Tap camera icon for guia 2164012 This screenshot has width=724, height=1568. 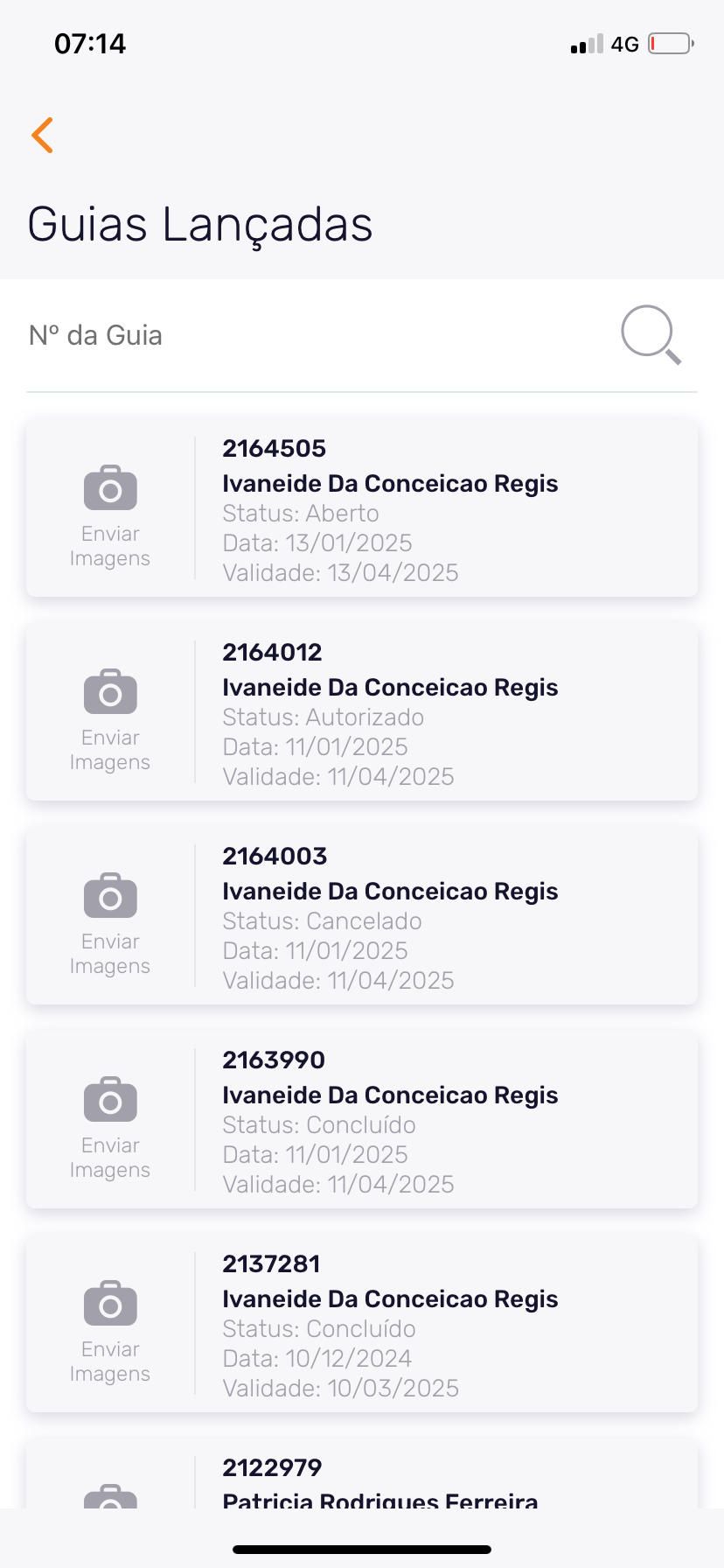pyautogui.click(x=110, y=692)
